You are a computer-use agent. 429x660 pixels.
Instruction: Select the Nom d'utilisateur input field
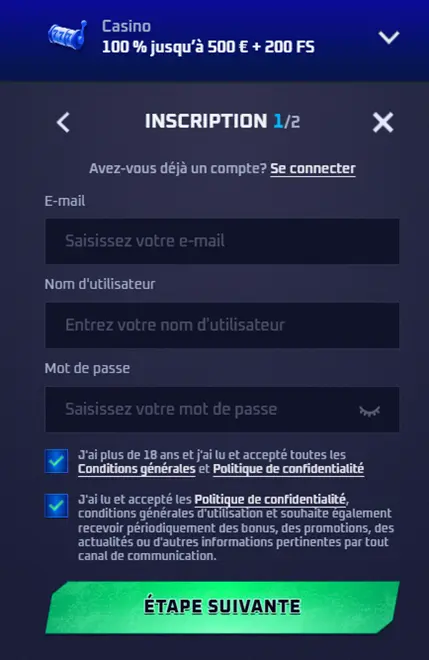click(x=222, y=325)
